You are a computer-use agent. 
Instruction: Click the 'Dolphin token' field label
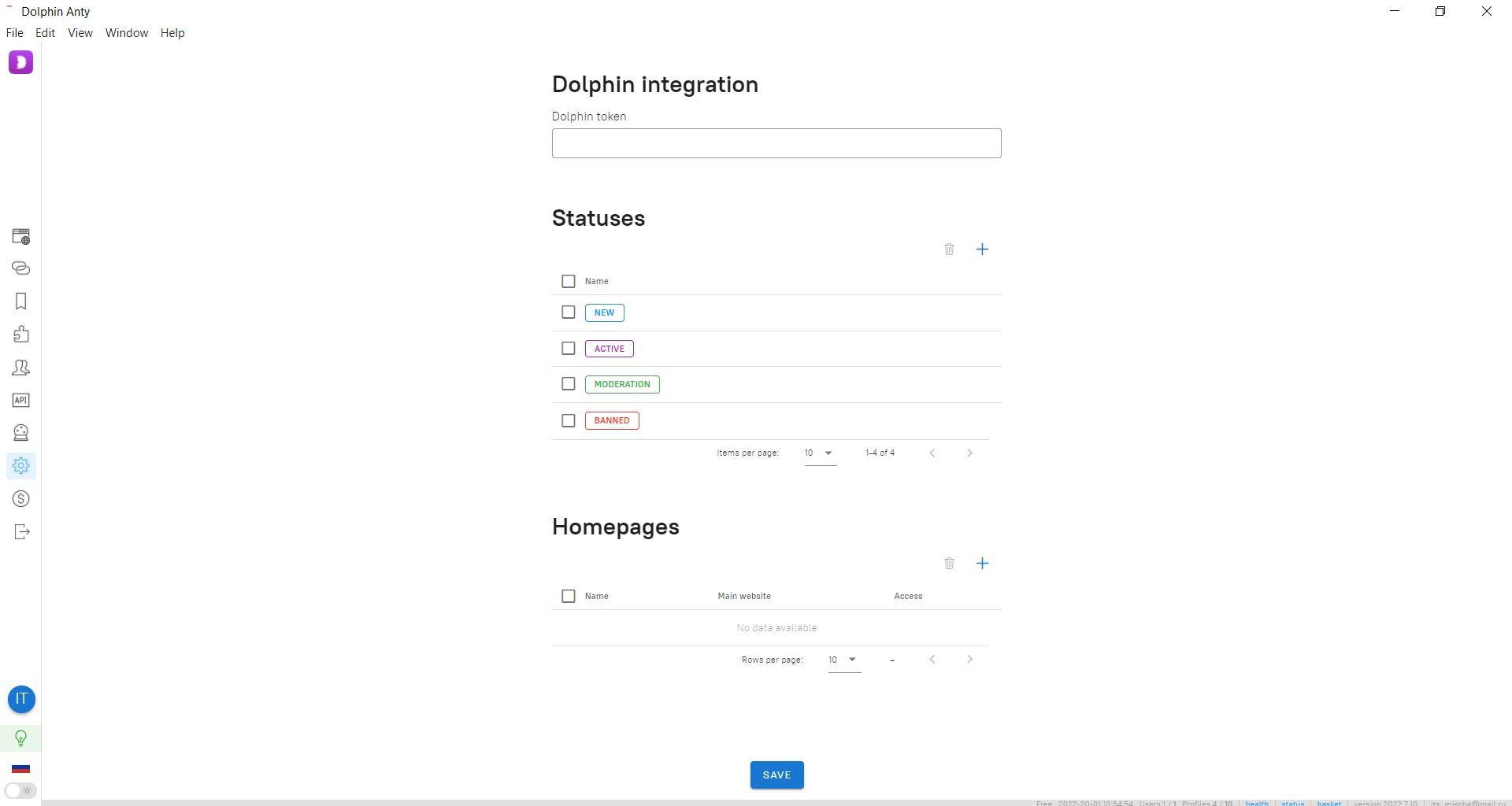click(589, 116)
